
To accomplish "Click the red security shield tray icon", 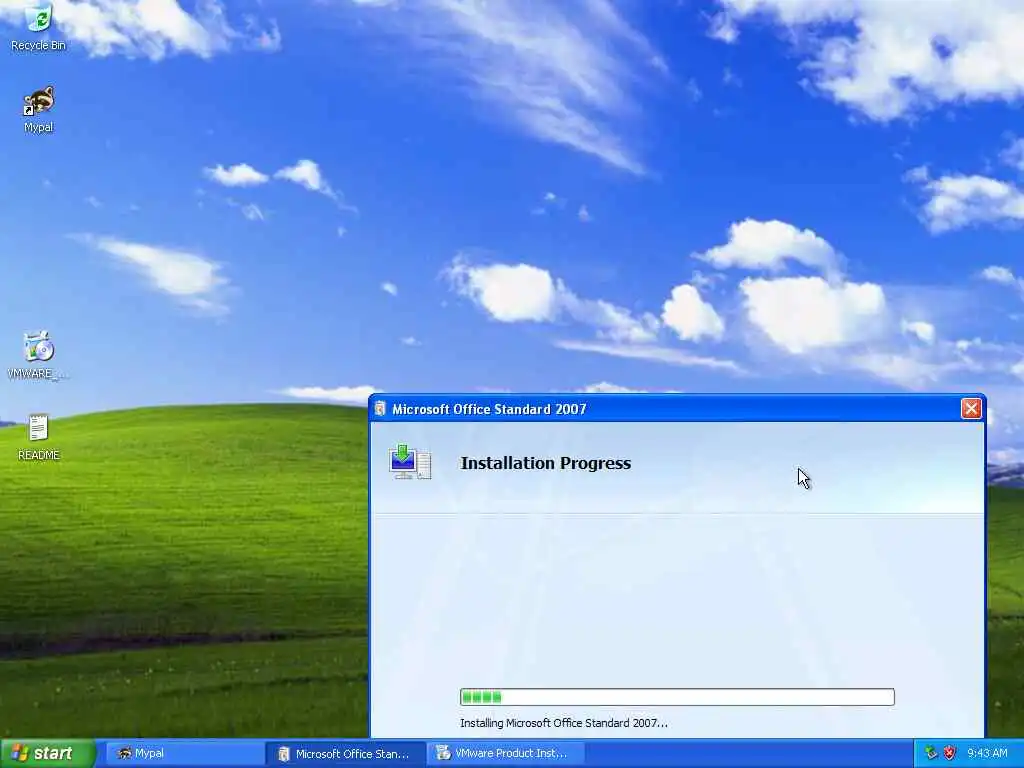I will tap(950, 753).
